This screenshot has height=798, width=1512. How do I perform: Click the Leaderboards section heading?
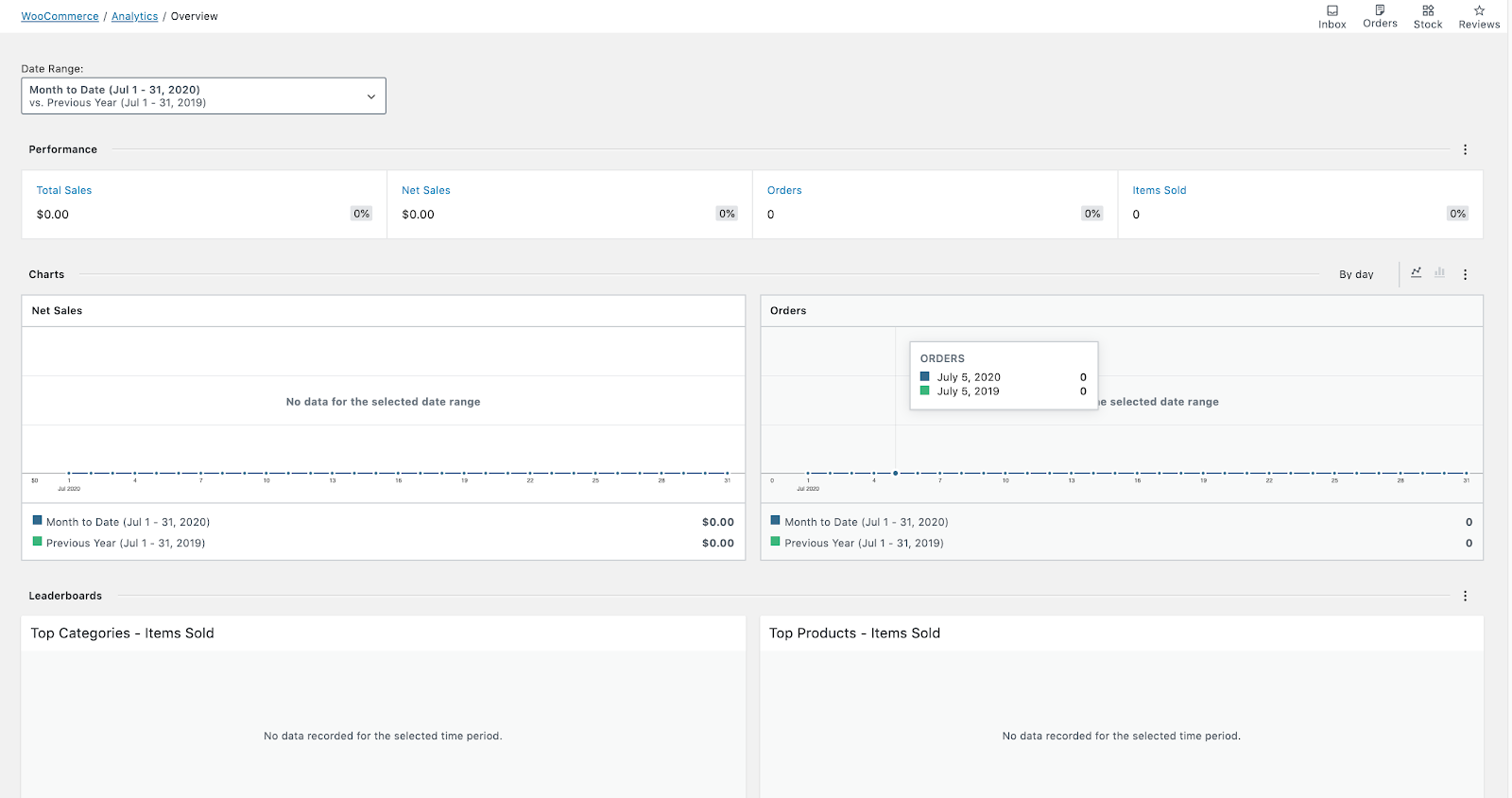coord(65,596)
